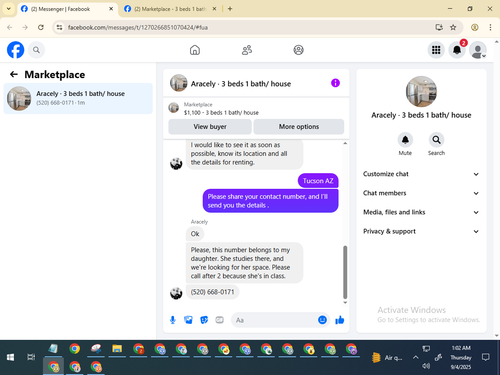
Task: Open File Explorer from the taskbar
Action: click(x=117, y=349)
